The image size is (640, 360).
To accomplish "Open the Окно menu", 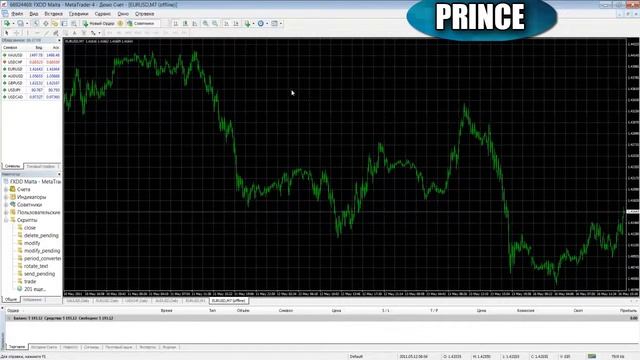I will (123, 13).
